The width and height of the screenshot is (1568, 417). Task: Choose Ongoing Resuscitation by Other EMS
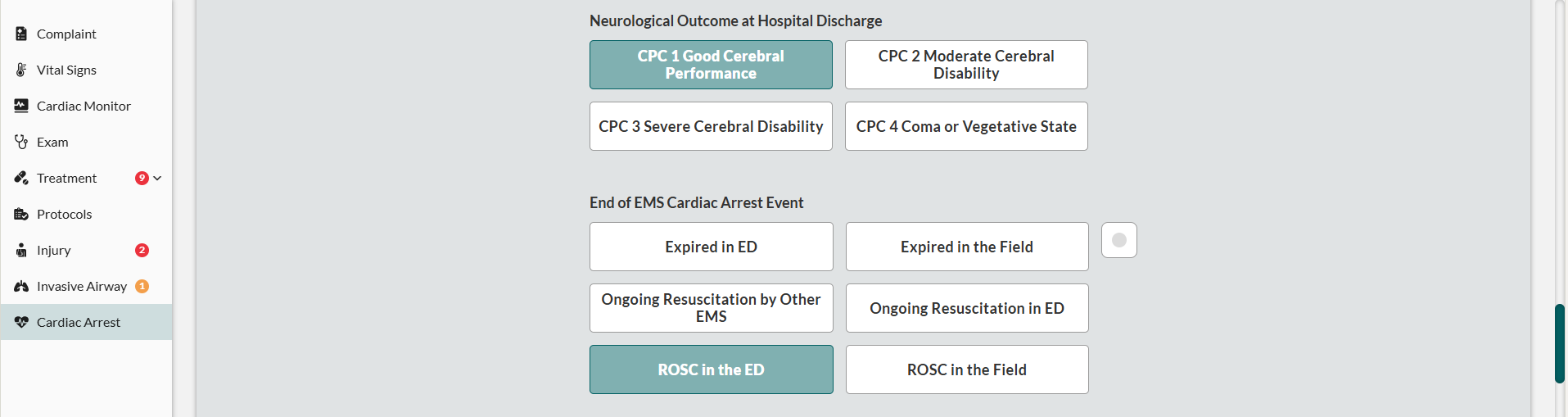(711, 308)
